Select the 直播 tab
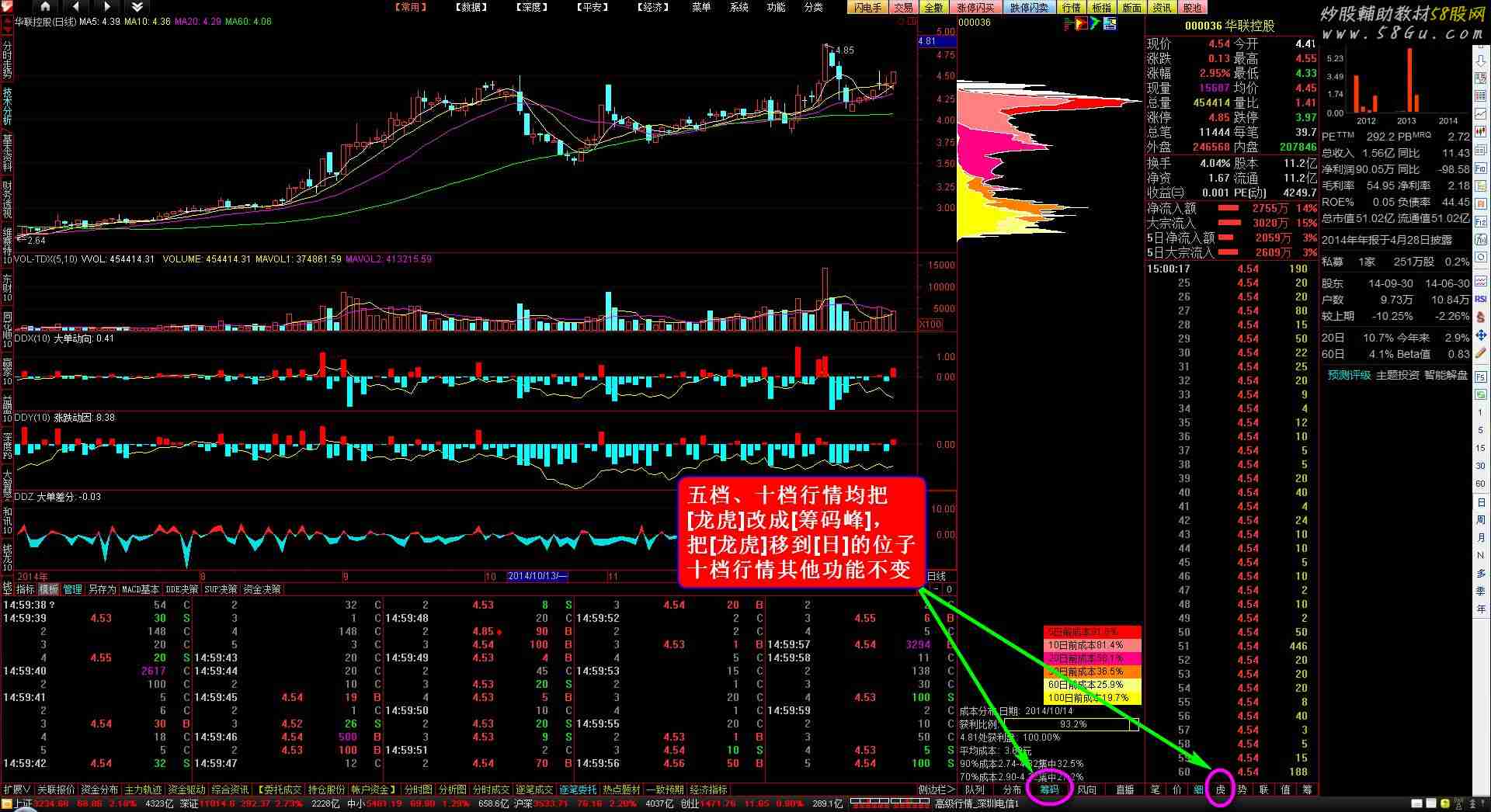 [1124, 789]
